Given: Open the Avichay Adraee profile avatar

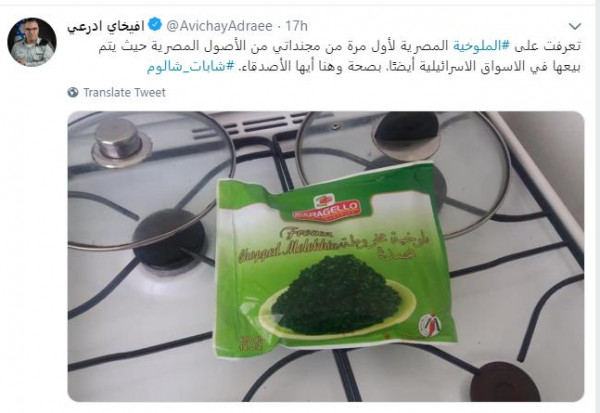Looking at the screenshot, I should pyautogui.click(x=32, y=42).
